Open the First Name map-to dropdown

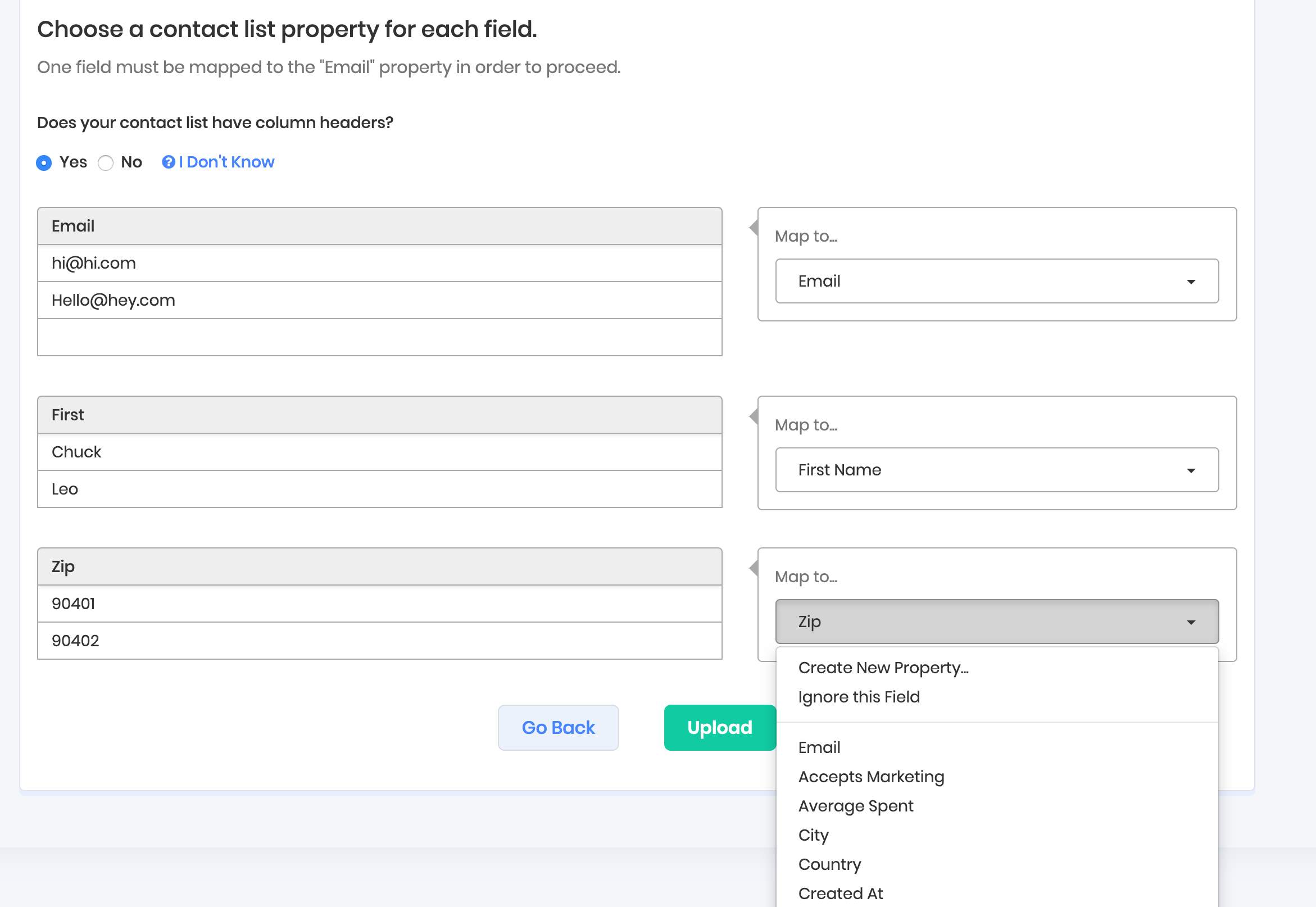pos(997,470)
